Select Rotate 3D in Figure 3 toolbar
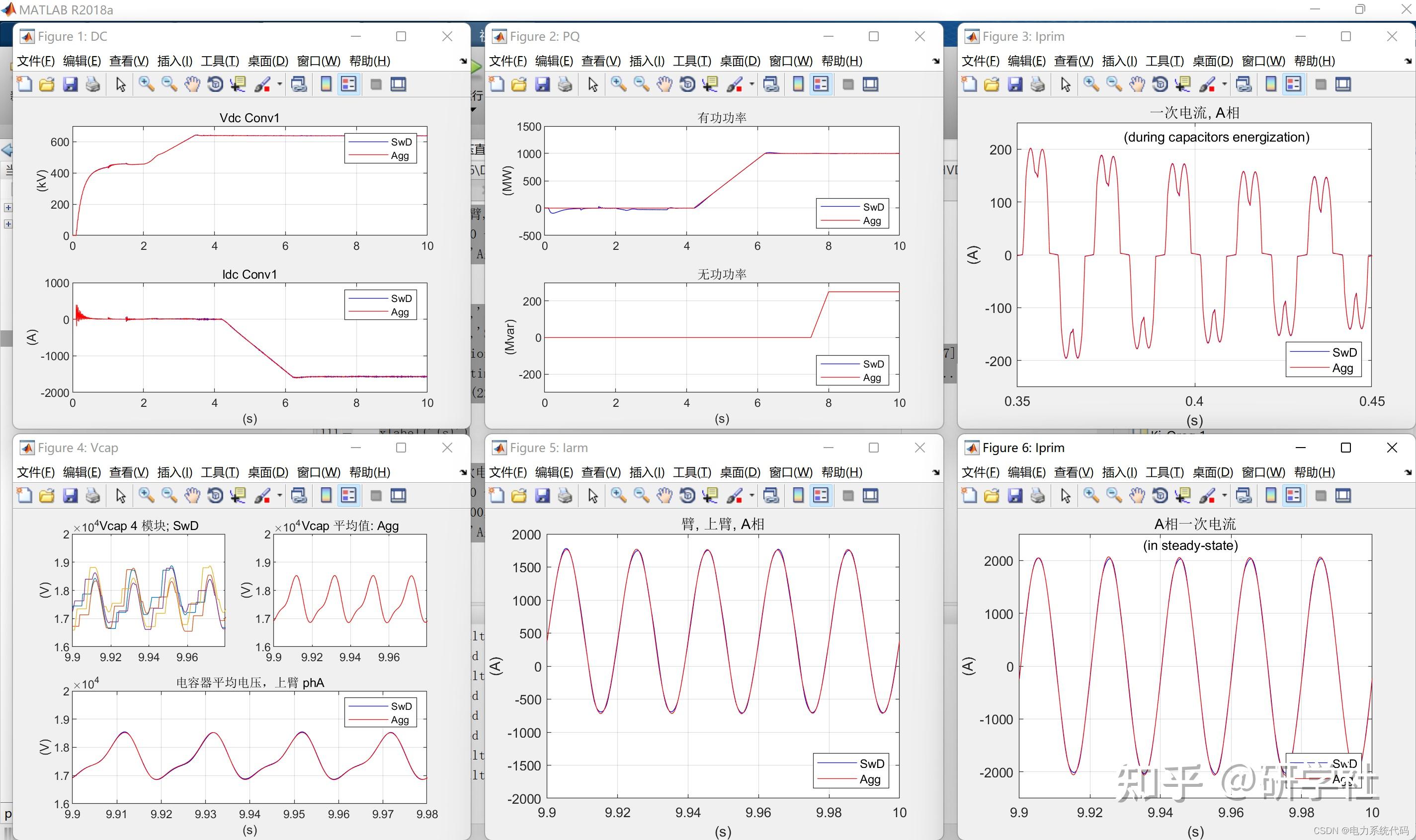This screenshot has height=840, width=1416. point(1160,84)
